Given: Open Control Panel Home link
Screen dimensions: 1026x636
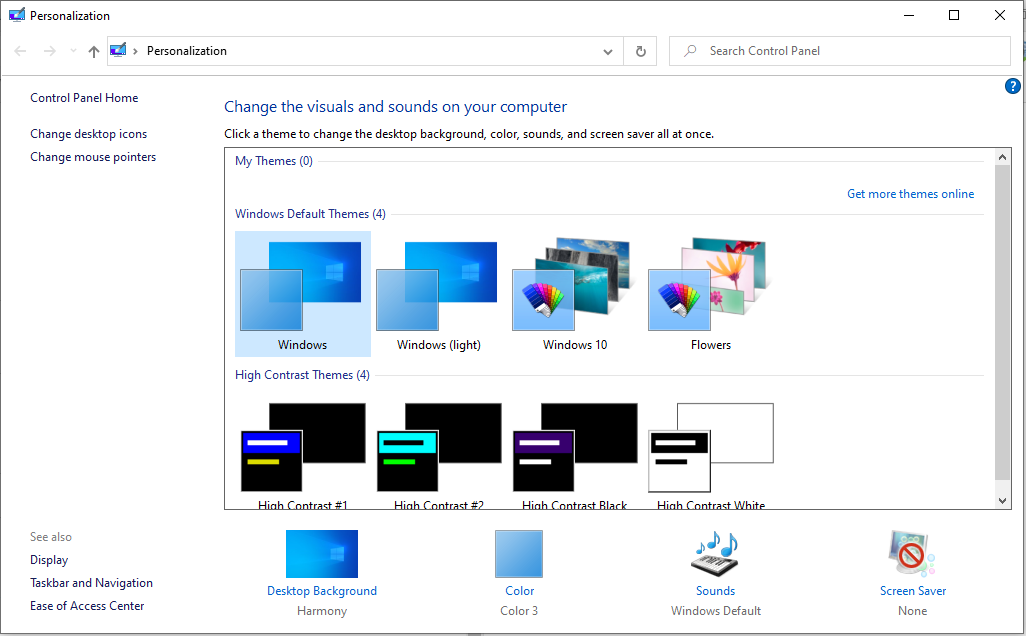Looking at the screenshot, I should 84,97.
